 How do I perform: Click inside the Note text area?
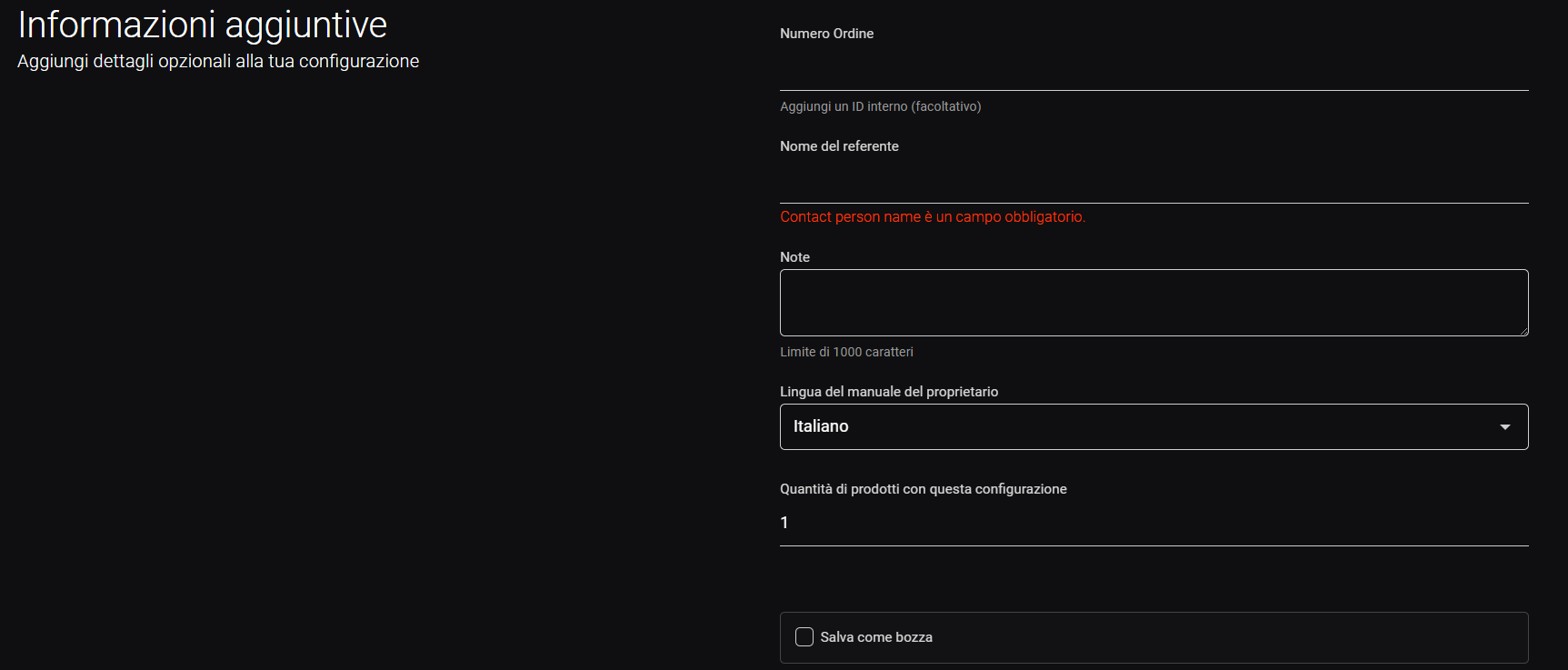click(x=1154, y=303)
